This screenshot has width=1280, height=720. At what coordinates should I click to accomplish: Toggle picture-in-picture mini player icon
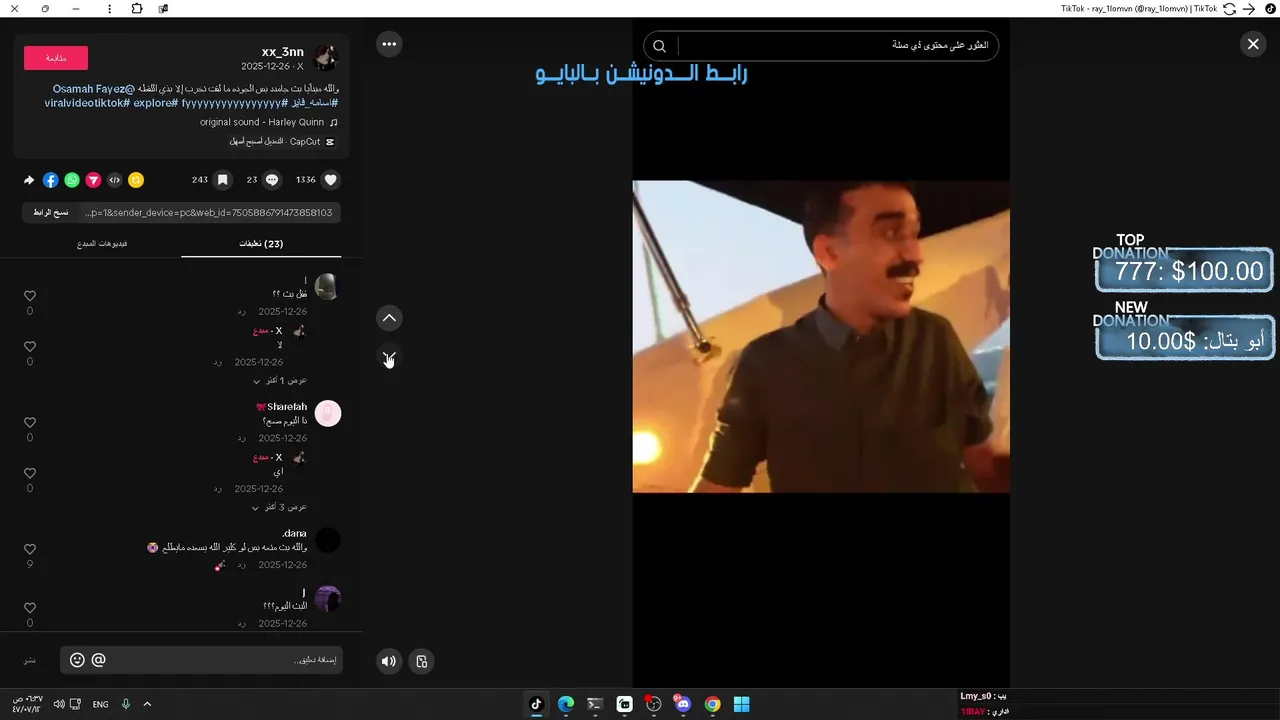click(422, 661)
